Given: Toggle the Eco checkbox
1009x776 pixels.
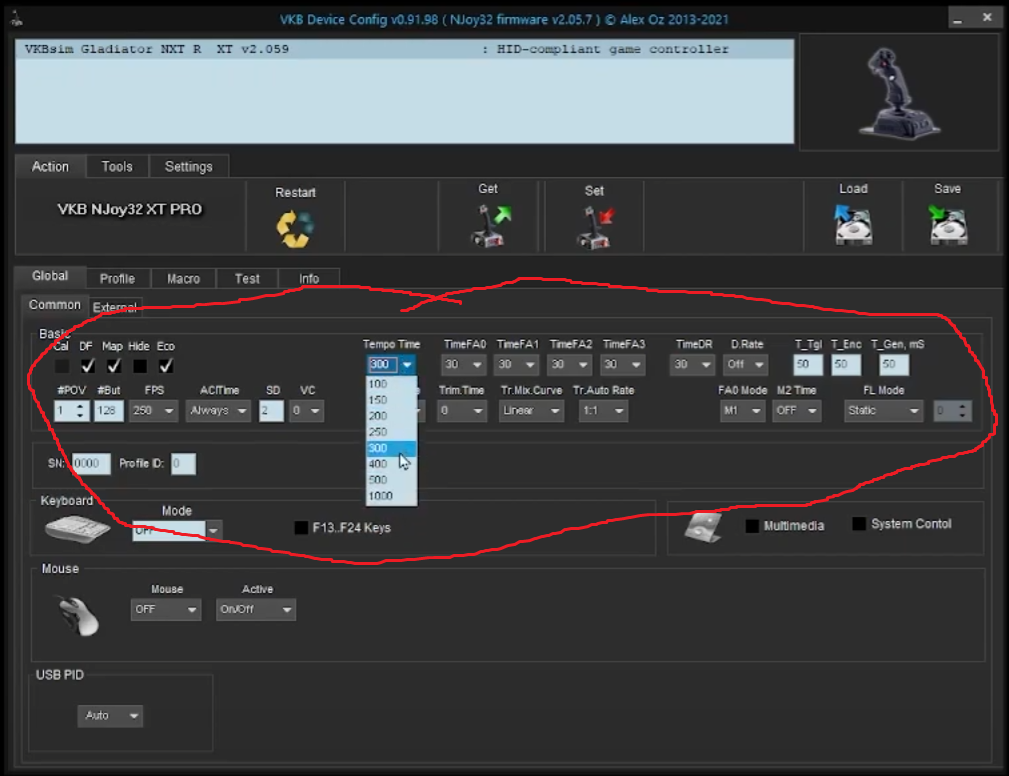Looking at the screenshot, I should pyautogui.click(x=165, y=366).
